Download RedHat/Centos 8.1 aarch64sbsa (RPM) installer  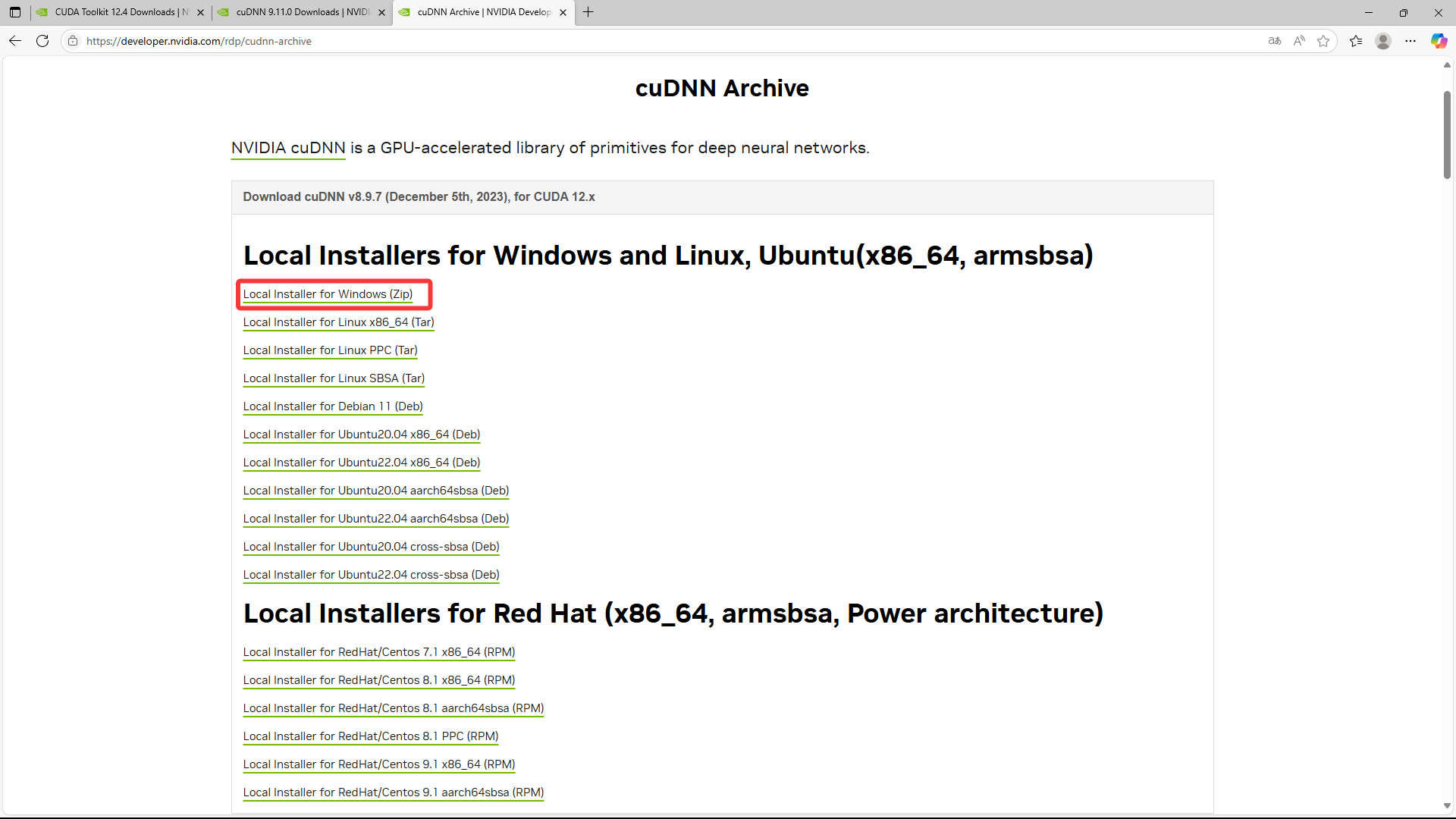click(394, 708)
